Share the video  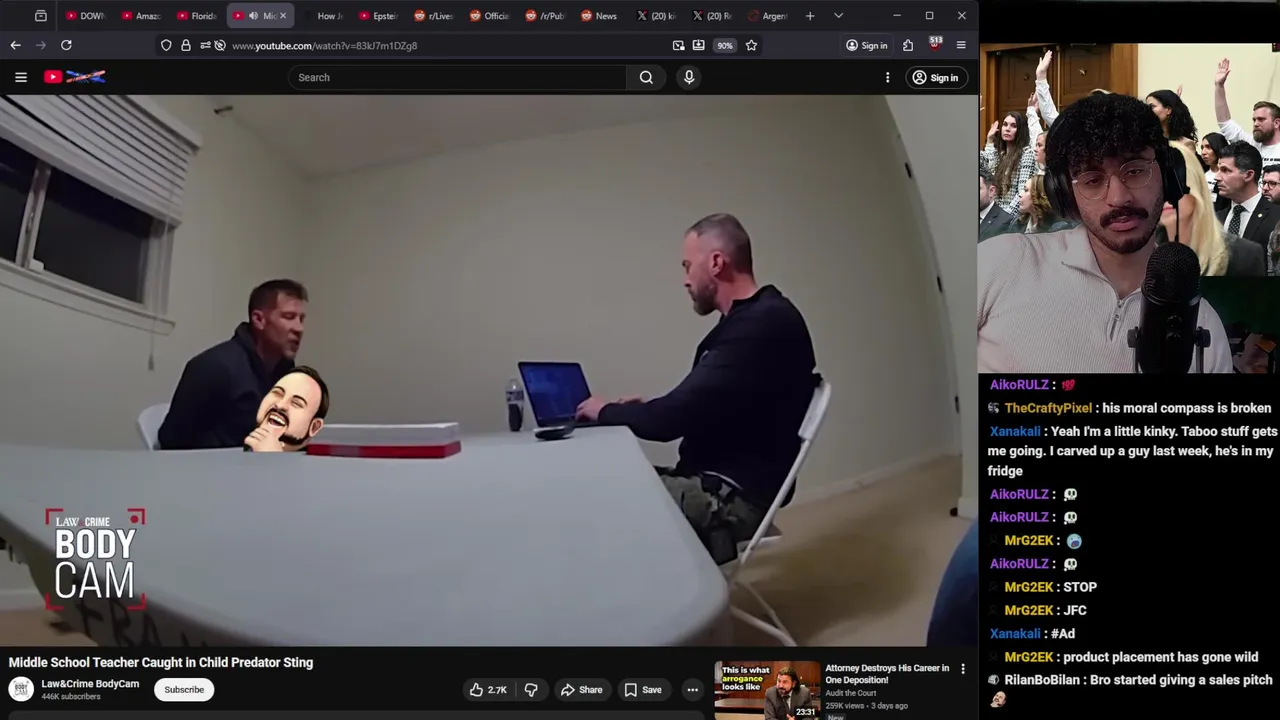pos(581,689)
